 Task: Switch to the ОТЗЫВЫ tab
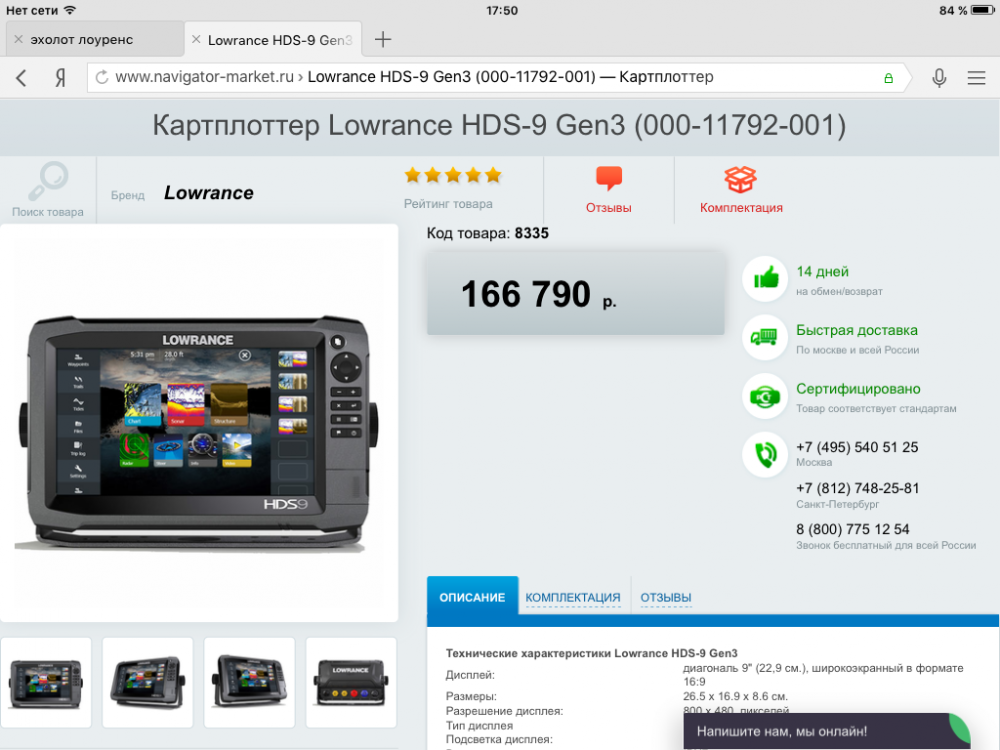pyautogui.click(x=666, y=598)
